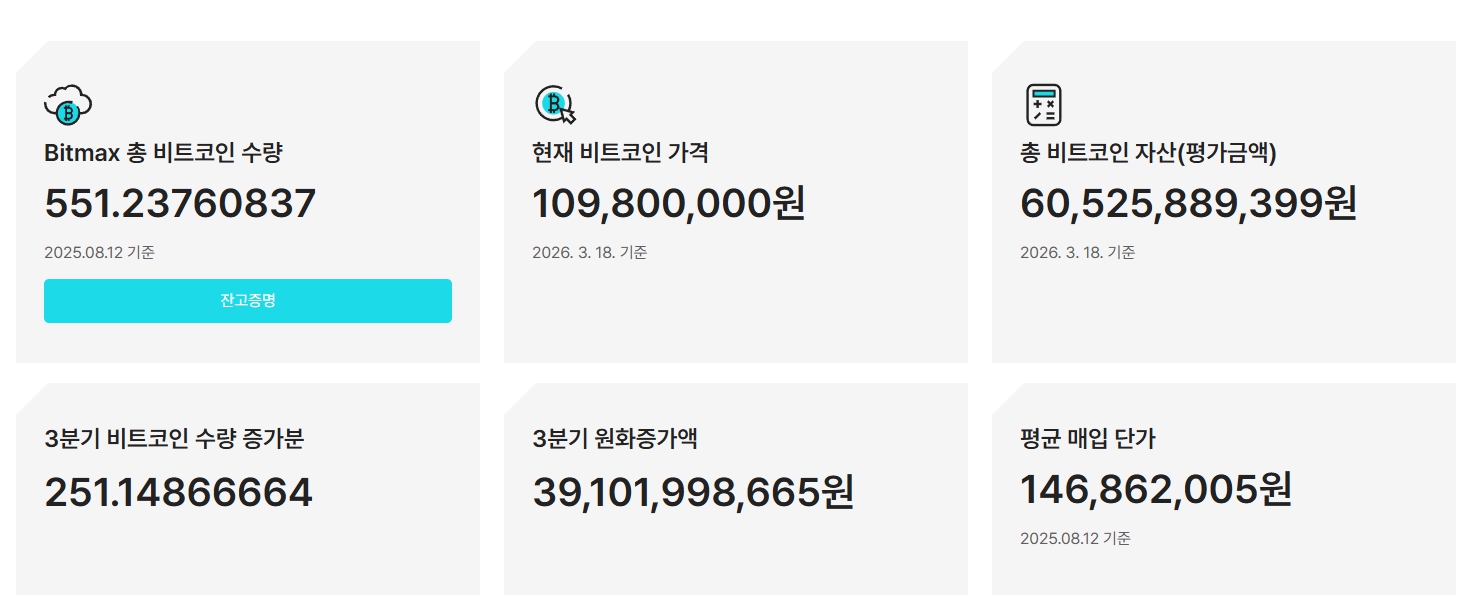Viewport: 1466px width, 605px height.
Task: Click the Bitcoin cursor price icon
Action: pos(556,105)
